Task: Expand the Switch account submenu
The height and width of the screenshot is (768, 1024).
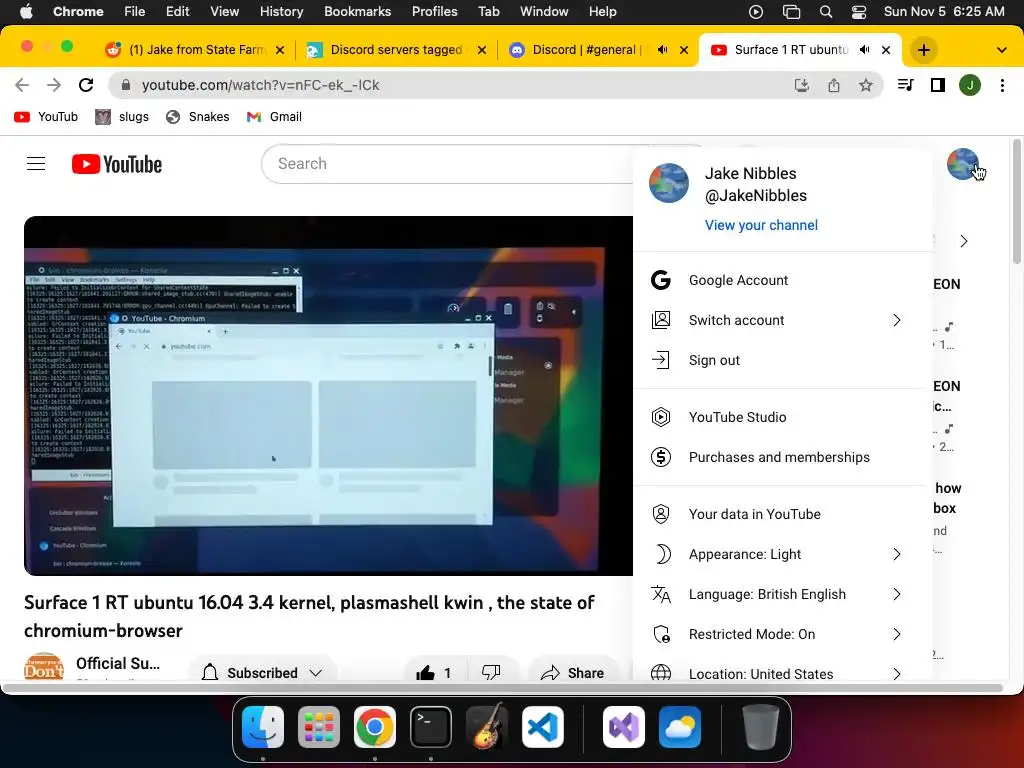Action: 897,320
